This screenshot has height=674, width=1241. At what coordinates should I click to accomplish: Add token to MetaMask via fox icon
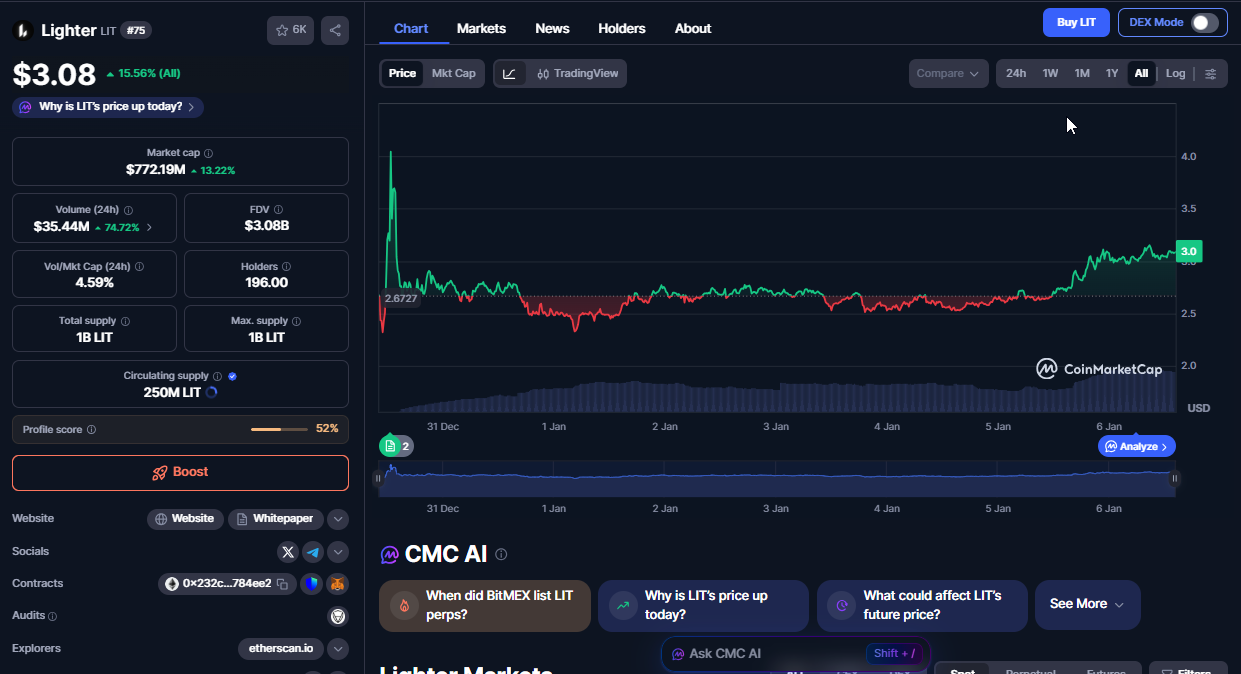pyautogui.click(x=338, y=584)
